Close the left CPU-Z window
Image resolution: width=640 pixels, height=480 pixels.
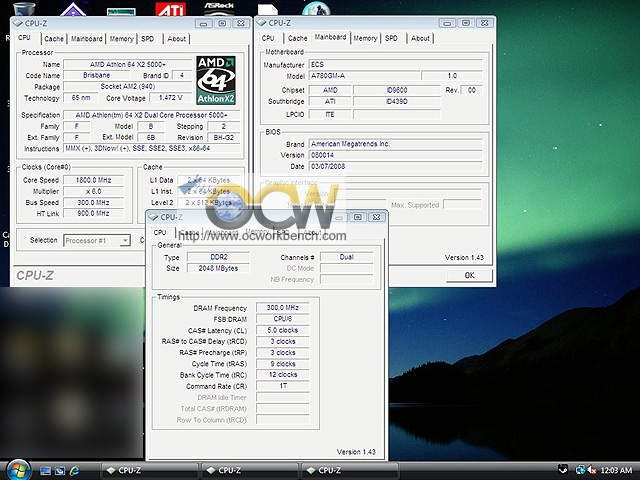241,24
